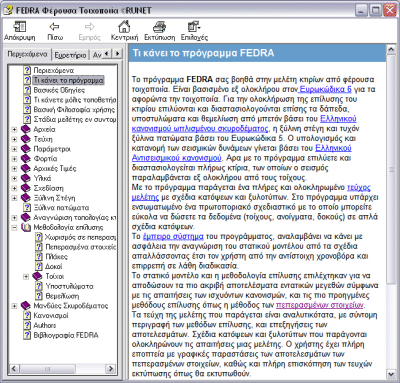Screen dimensions: 400x383
Task: Expand the Υλικά tree node
Action: [14, 179]
